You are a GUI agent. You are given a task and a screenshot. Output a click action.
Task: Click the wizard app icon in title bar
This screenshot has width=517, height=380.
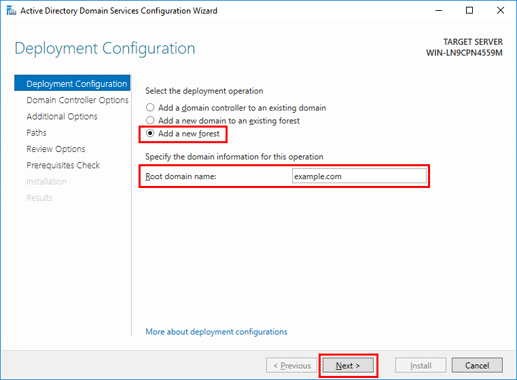pos(11,11)
